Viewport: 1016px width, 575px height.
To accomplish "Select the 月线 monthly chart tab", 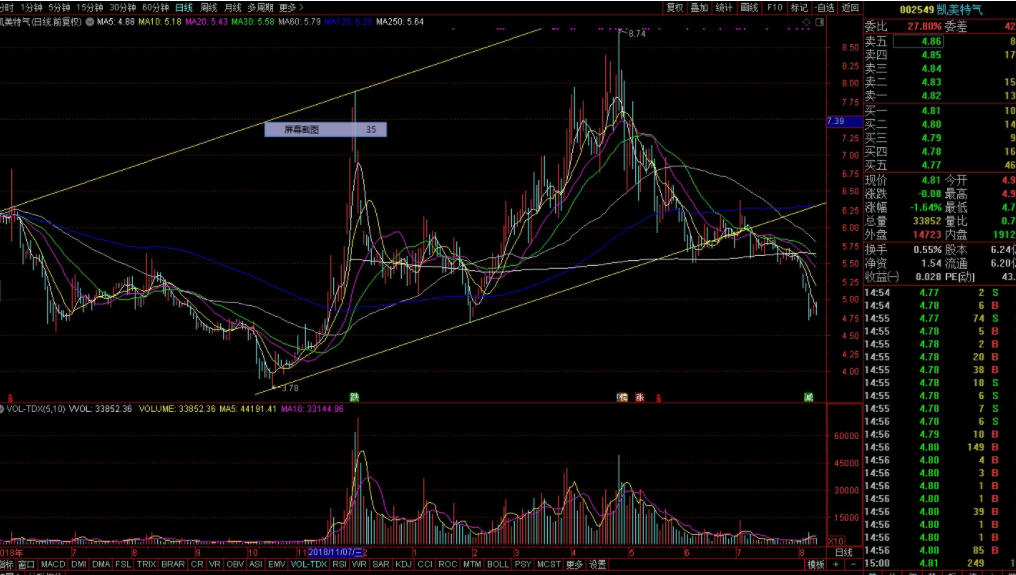I will pyautogui.click(x=233, y=8).
